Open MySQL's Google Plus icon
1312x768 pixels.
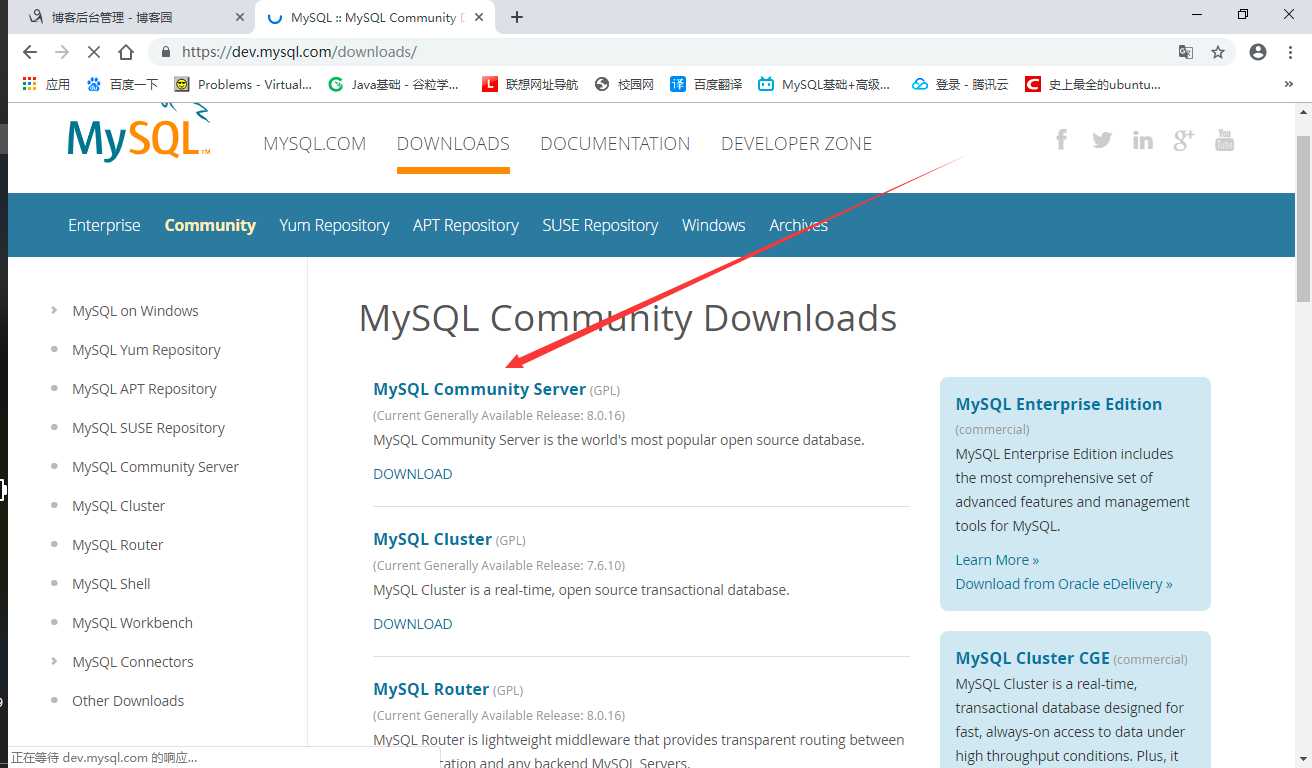pos(1184,140)
